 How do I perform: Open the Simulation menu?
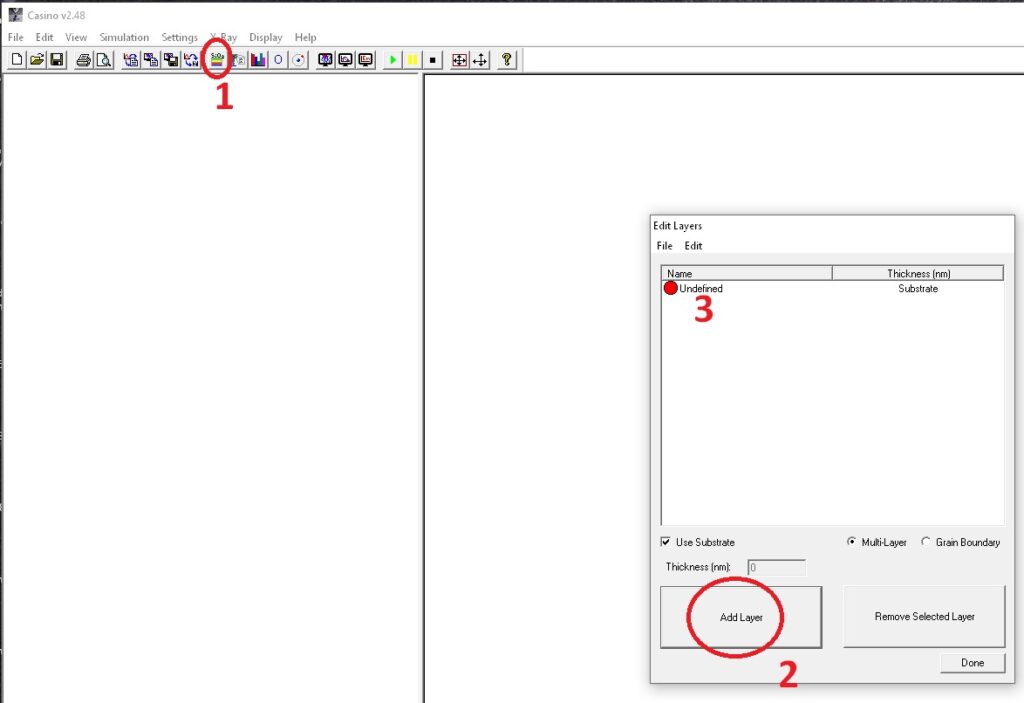pos(124,37)
